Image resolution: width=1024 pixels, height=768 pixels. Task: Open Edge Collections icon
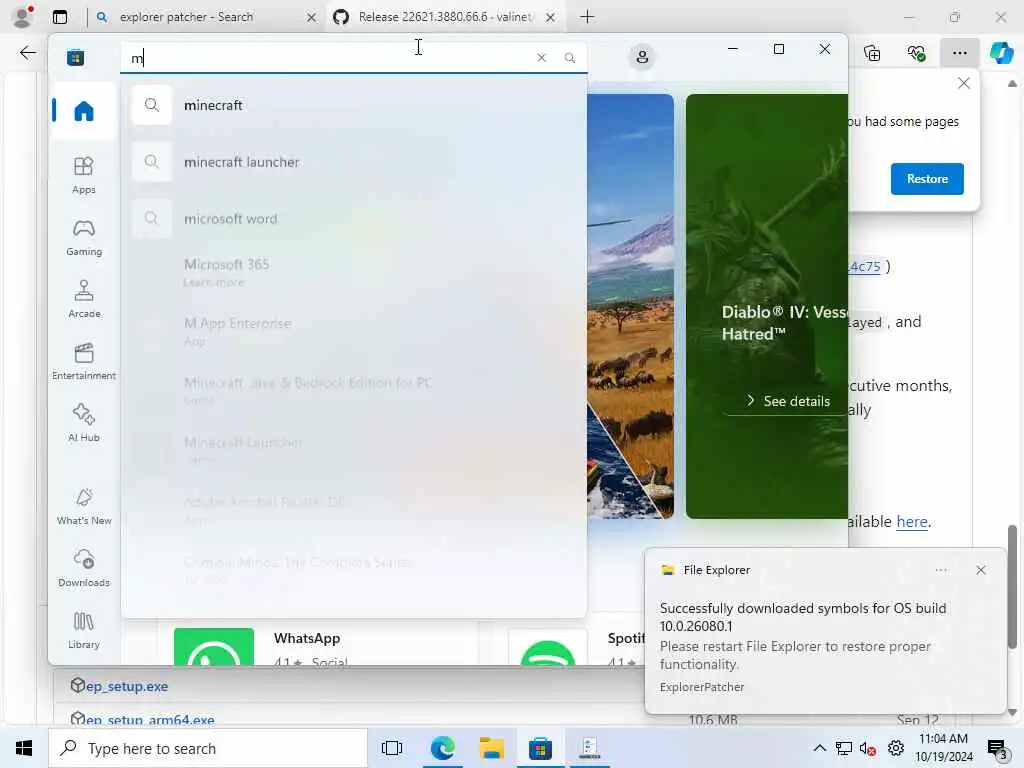872,53
